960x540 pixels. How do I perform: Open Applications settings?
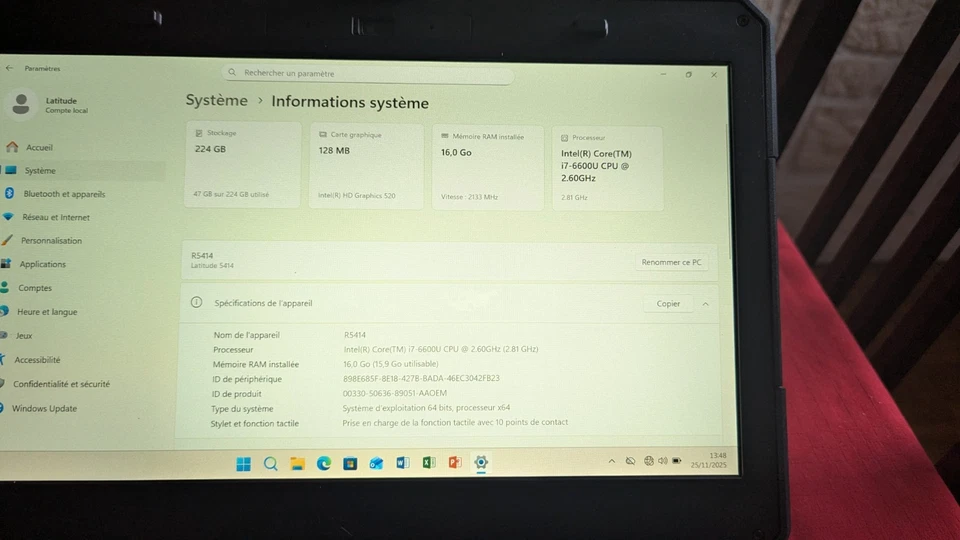(x=42, y=264)
